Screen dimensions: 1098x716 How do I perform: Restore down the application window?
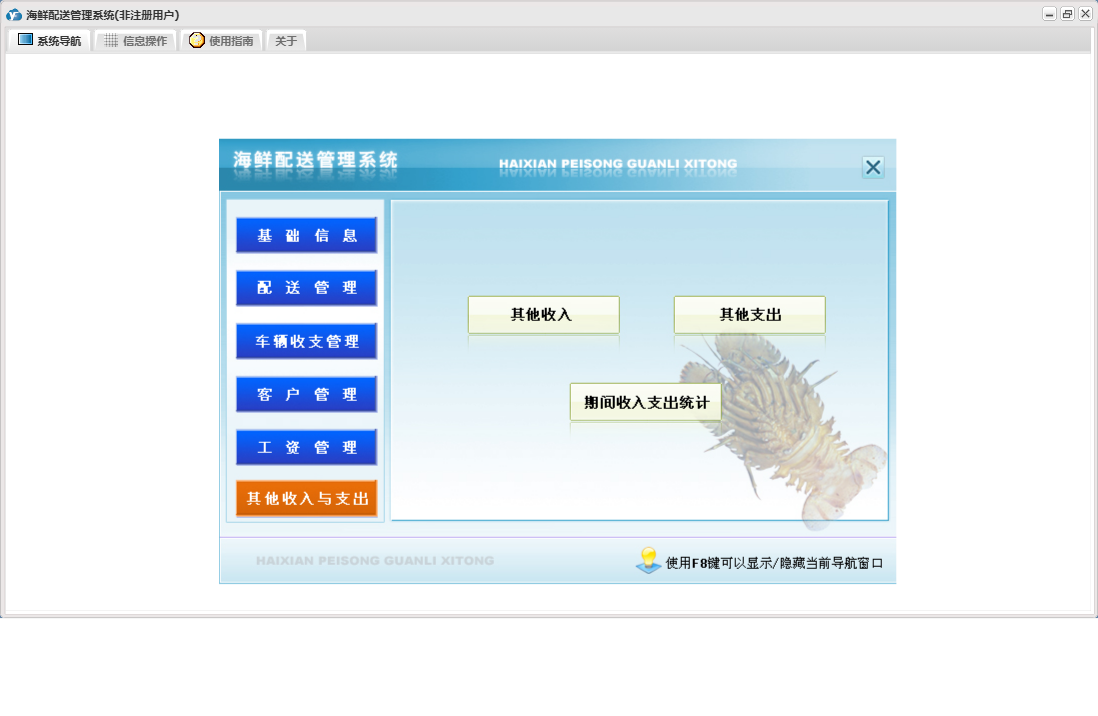pyautogui.click(x=1067, y=14)
